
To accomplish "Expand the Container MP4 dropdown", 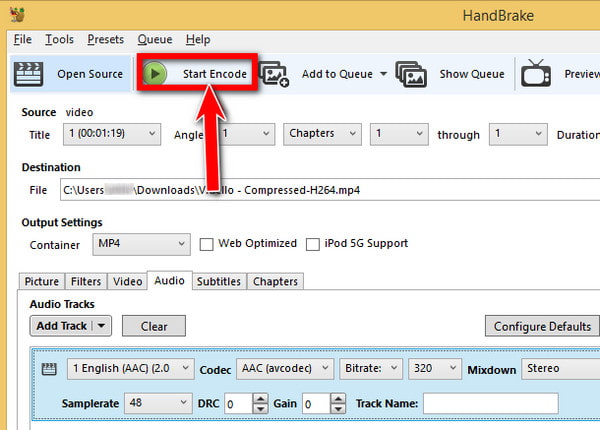I will pyautogui.click(x=141, y=244).
